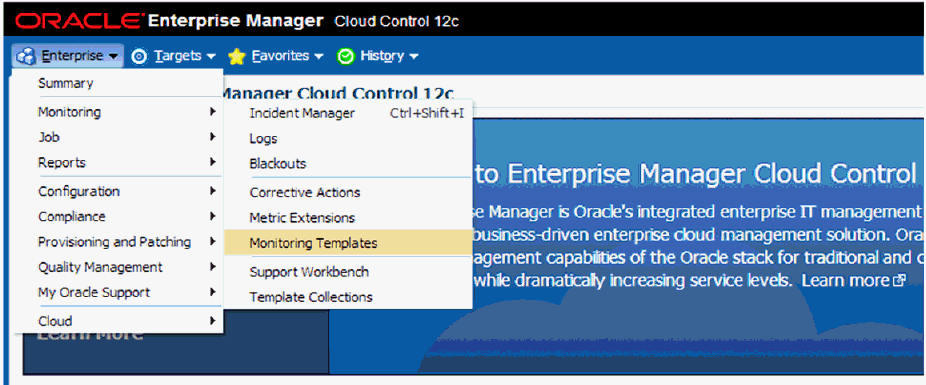
Task: Click the Favorites star icon
Action: [237, 56]
